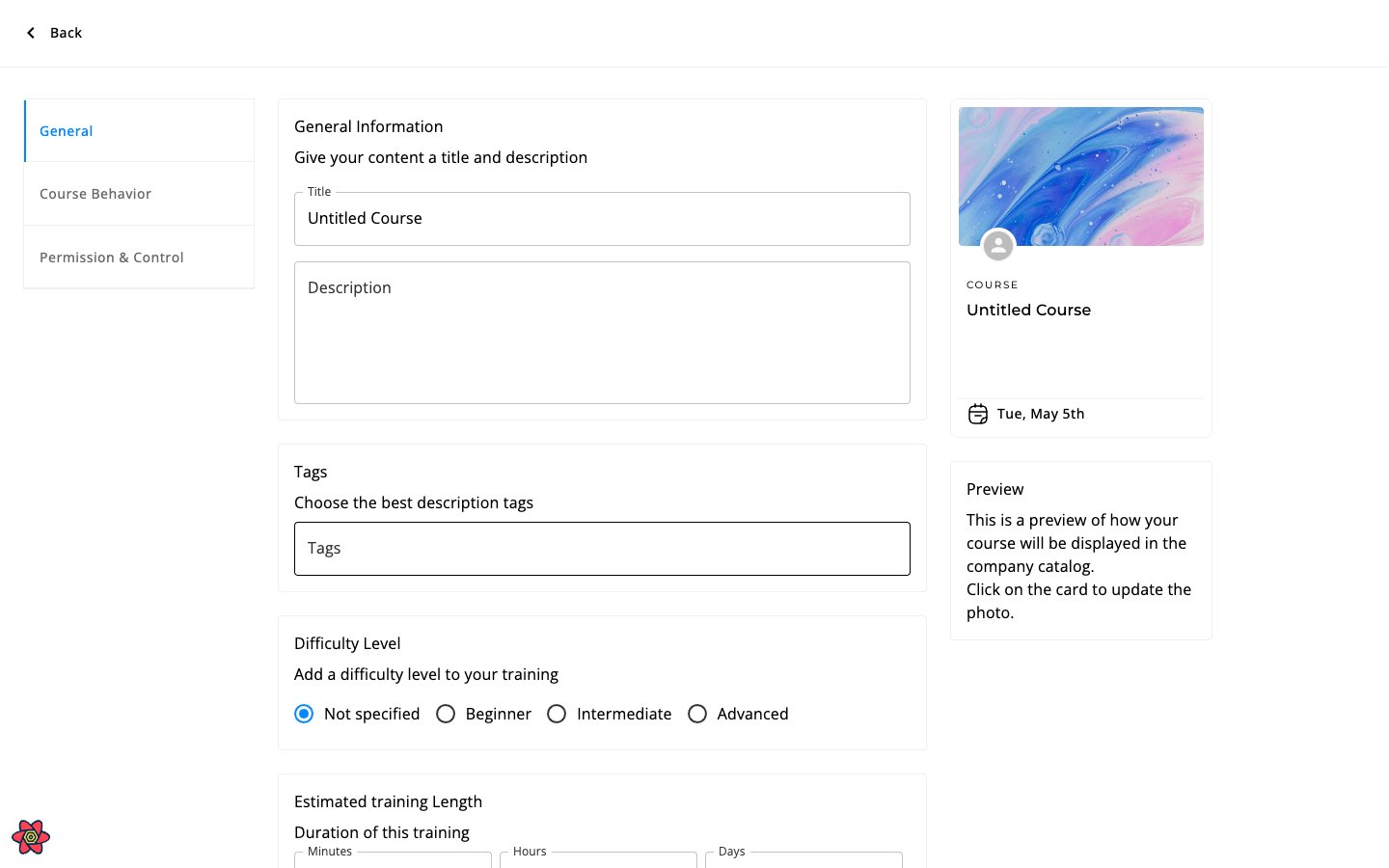1389x868 pixels.
Task: Click the Days duration field
Action: 803,859
